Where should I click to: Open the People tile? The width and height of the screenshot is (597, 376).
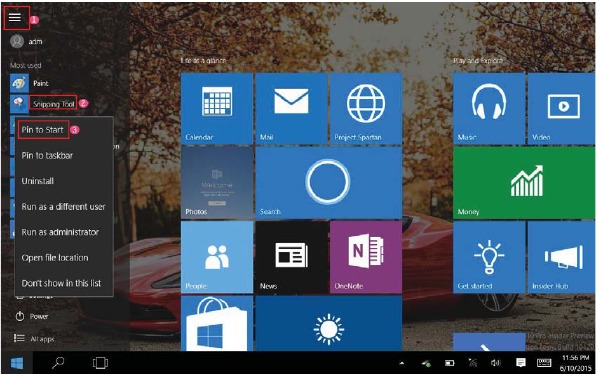(217, 257)
